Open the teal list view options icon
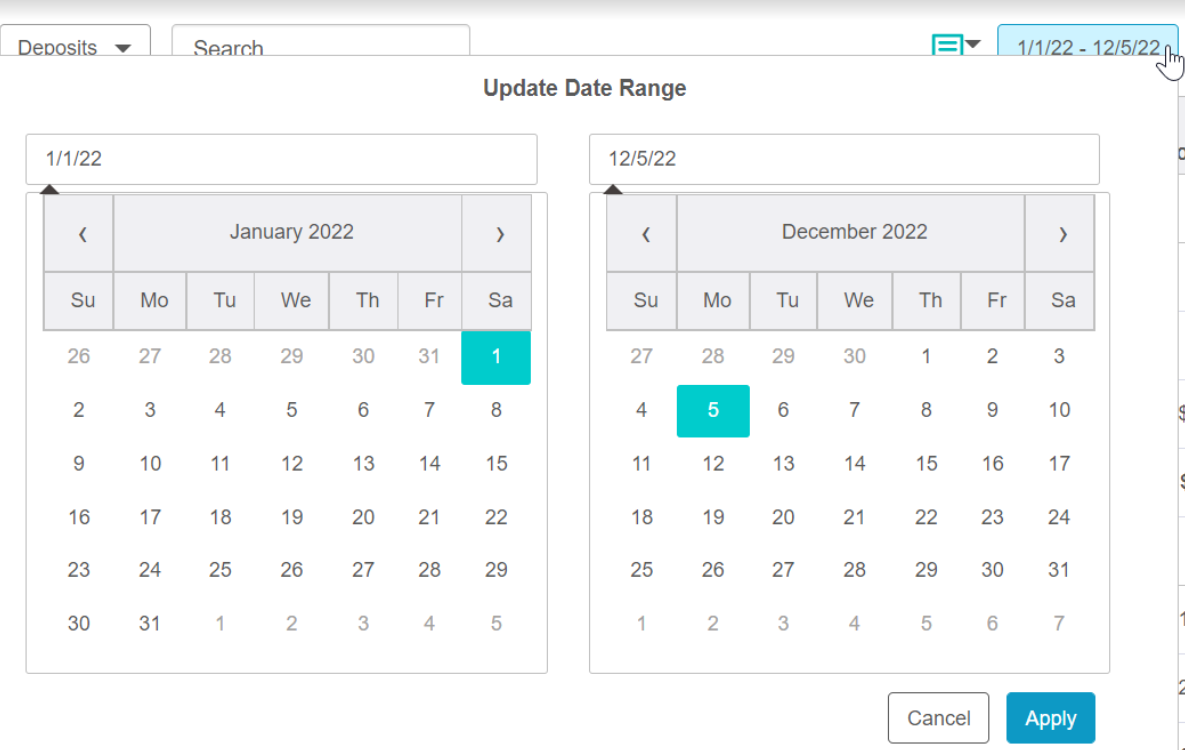1185x750 pixels. click(955, 44)
